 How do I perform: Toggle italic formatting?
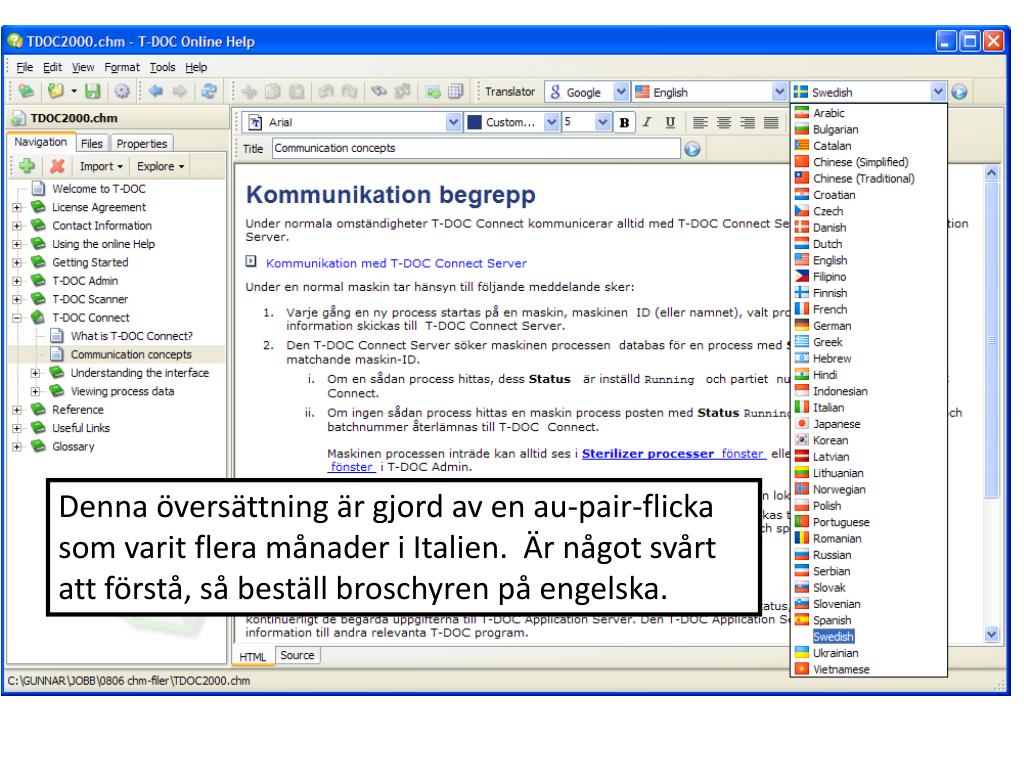point(647,122)
